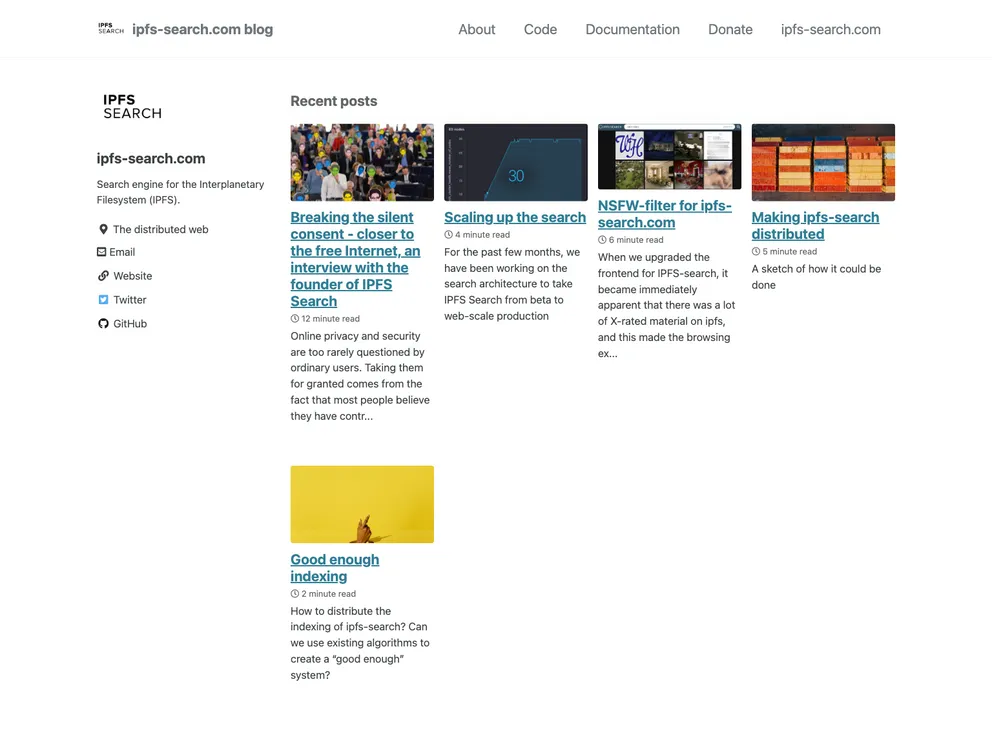Click the chain-link Website icon
Viewport: 992px width, 744px height.
pyautogui.click(x=103, y=276)
